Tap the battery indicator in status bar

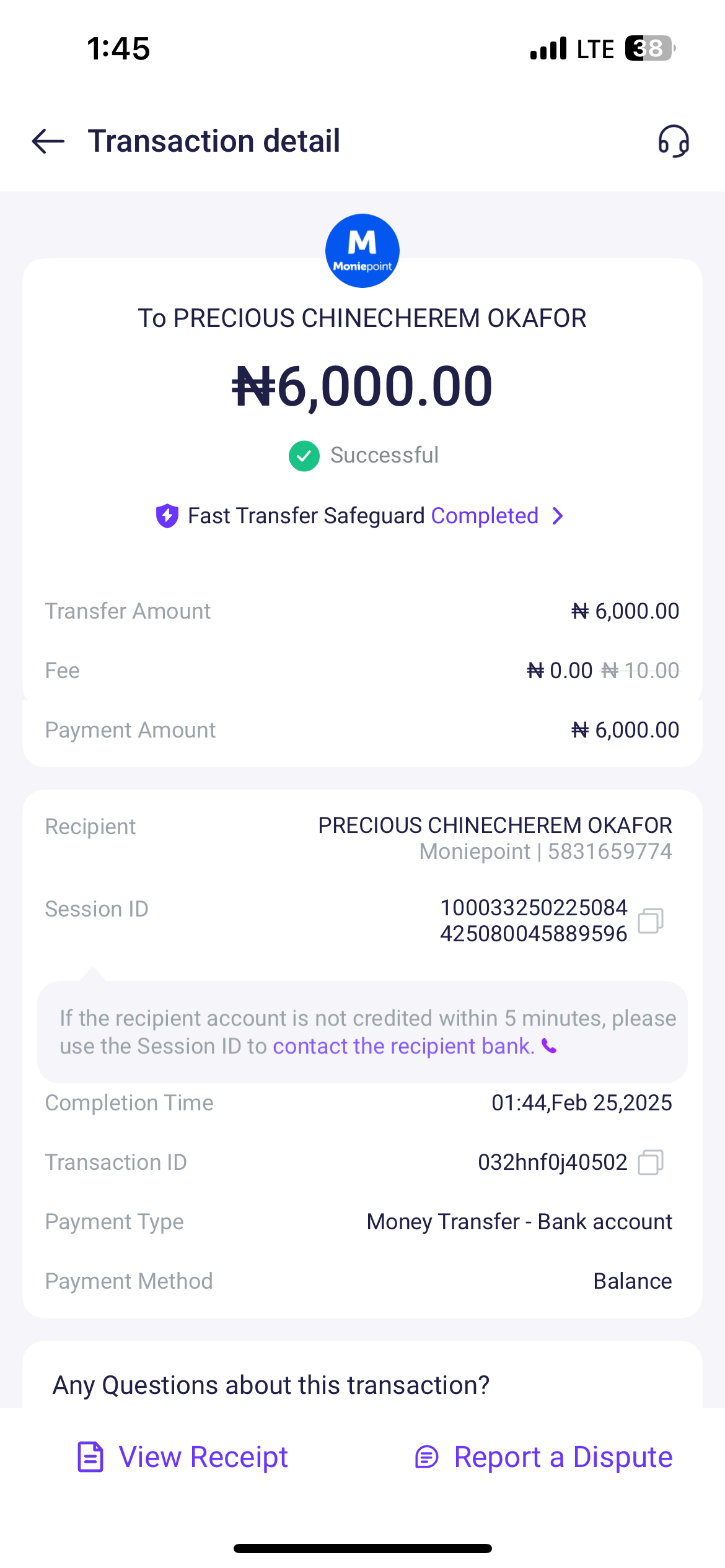[649, 48]
